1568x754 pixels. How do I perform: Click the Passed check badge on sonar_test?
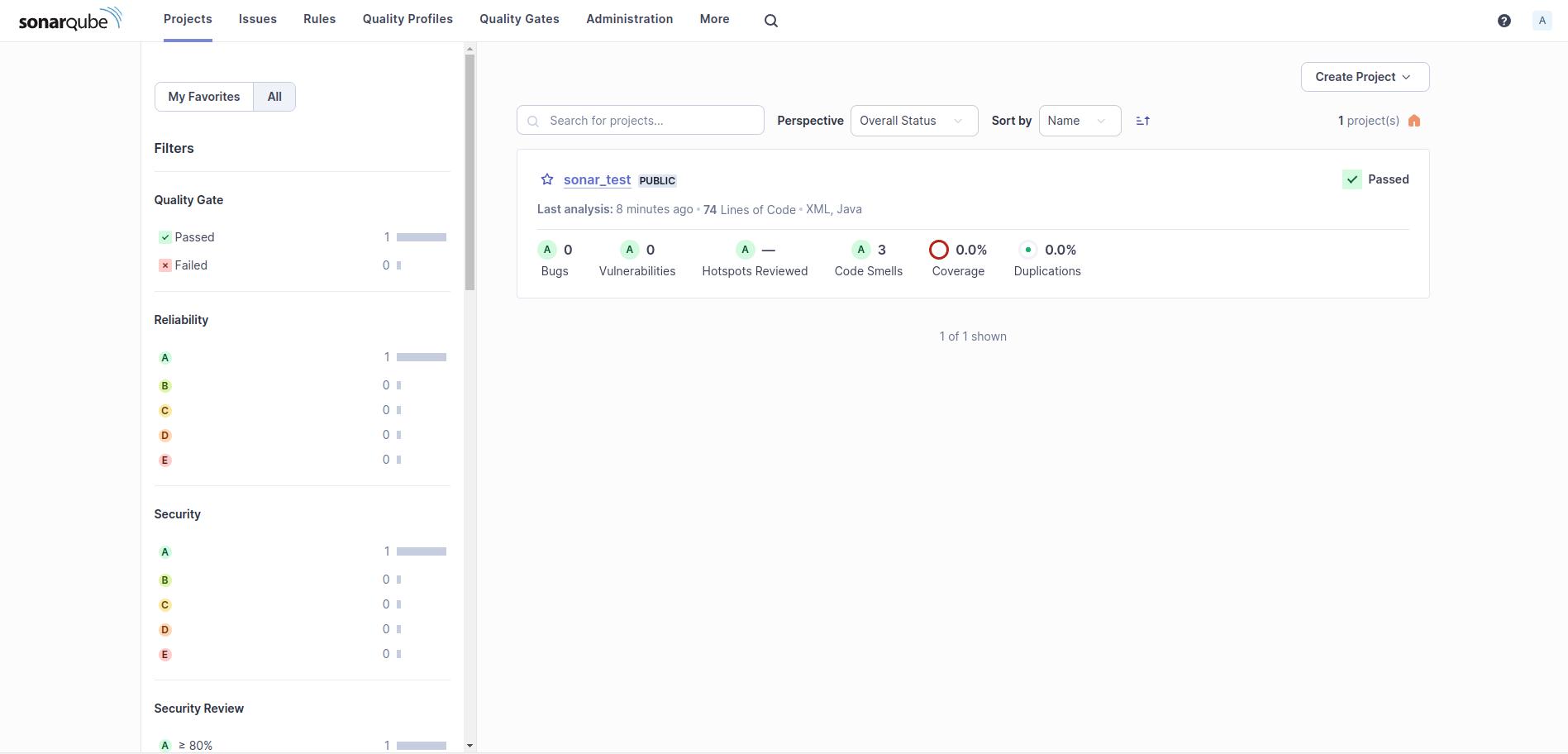pyautogui.click(x=1352, y=179)
